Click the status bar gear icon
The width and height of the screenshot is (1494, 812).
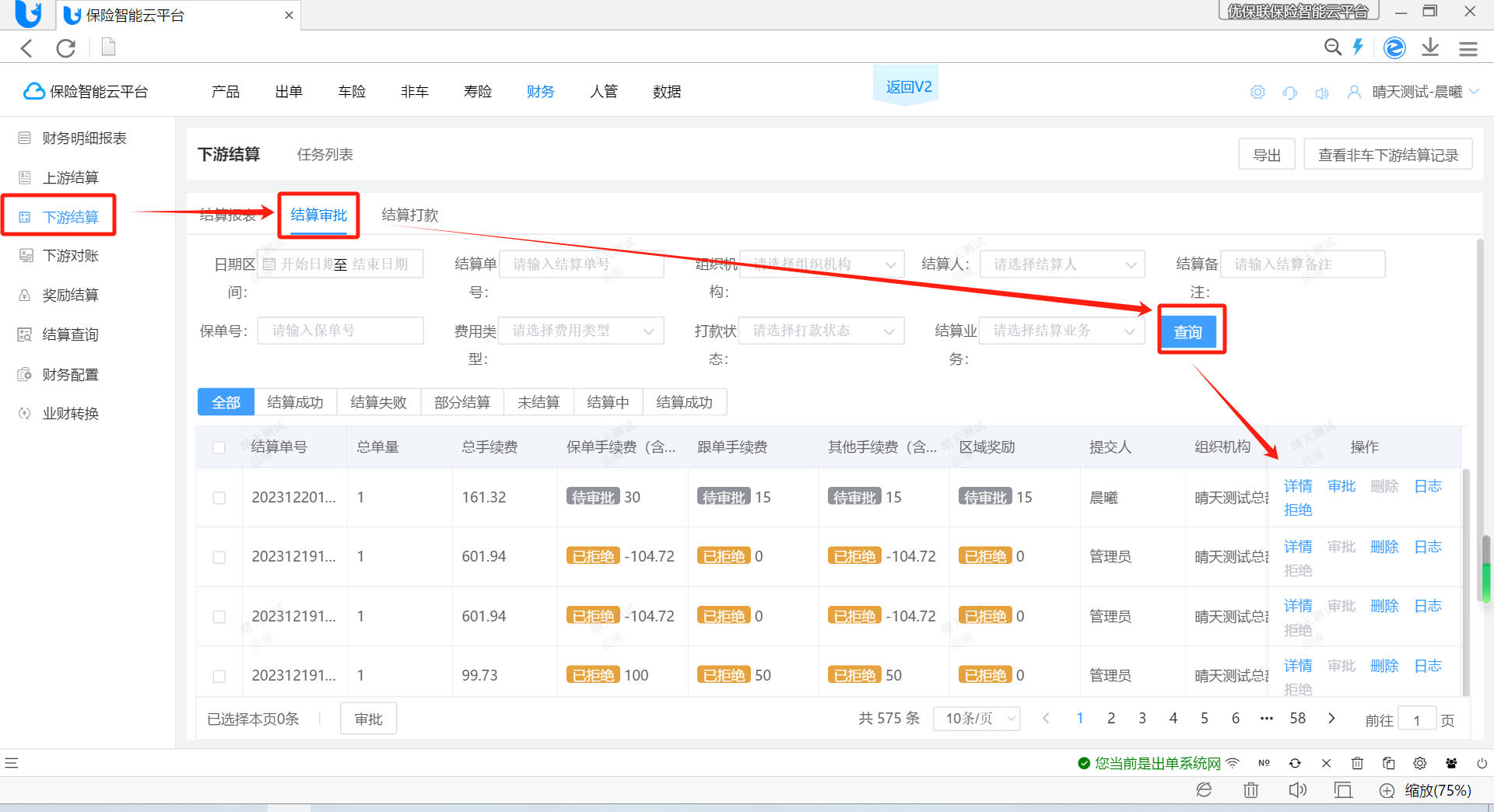pyautogui.click(x=1420, y=763)
